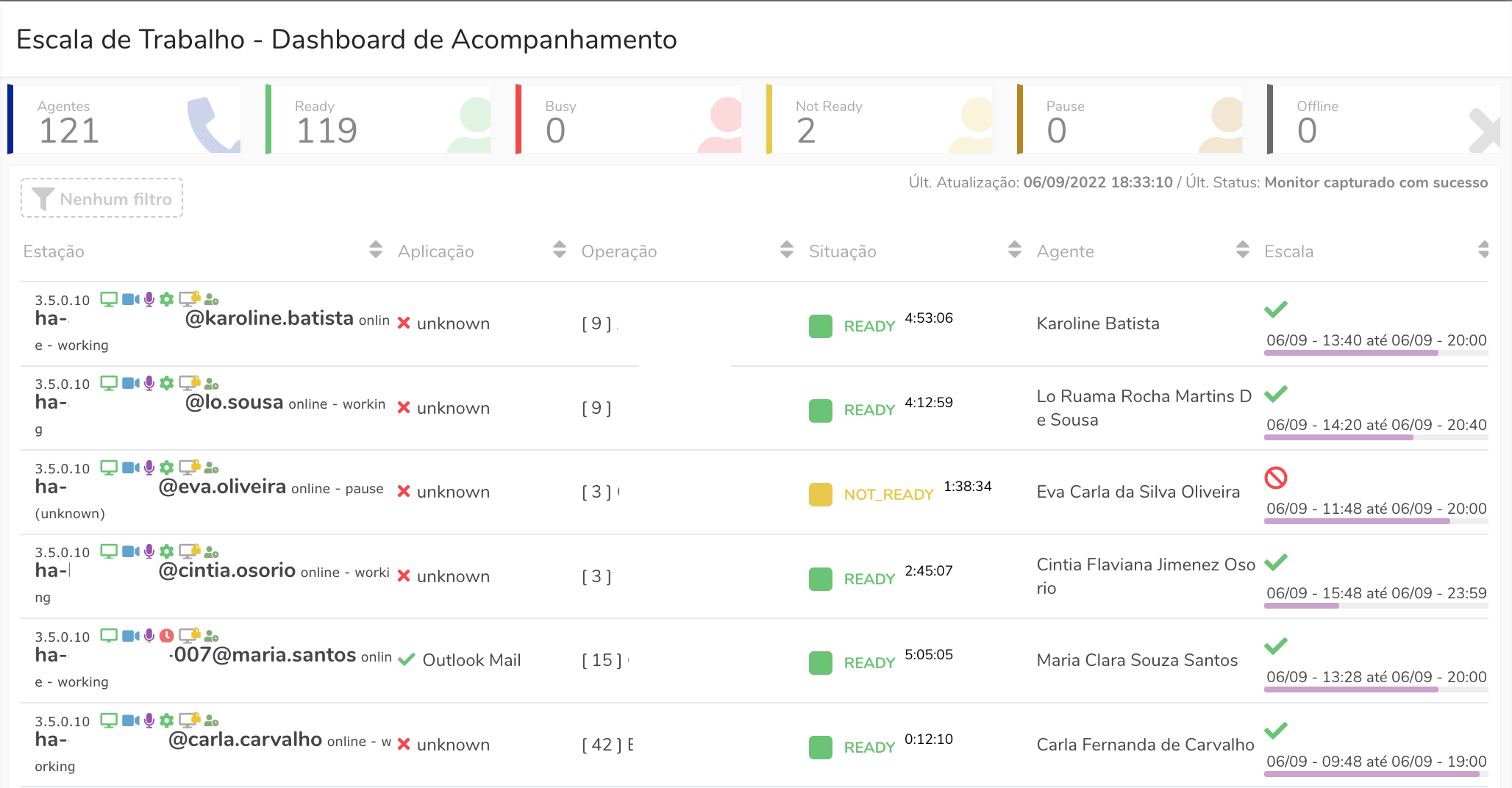The image size is (1512, 788).
Task: Click locked screen icon for carla.carvalho
Action: click(x=190, y=720)
